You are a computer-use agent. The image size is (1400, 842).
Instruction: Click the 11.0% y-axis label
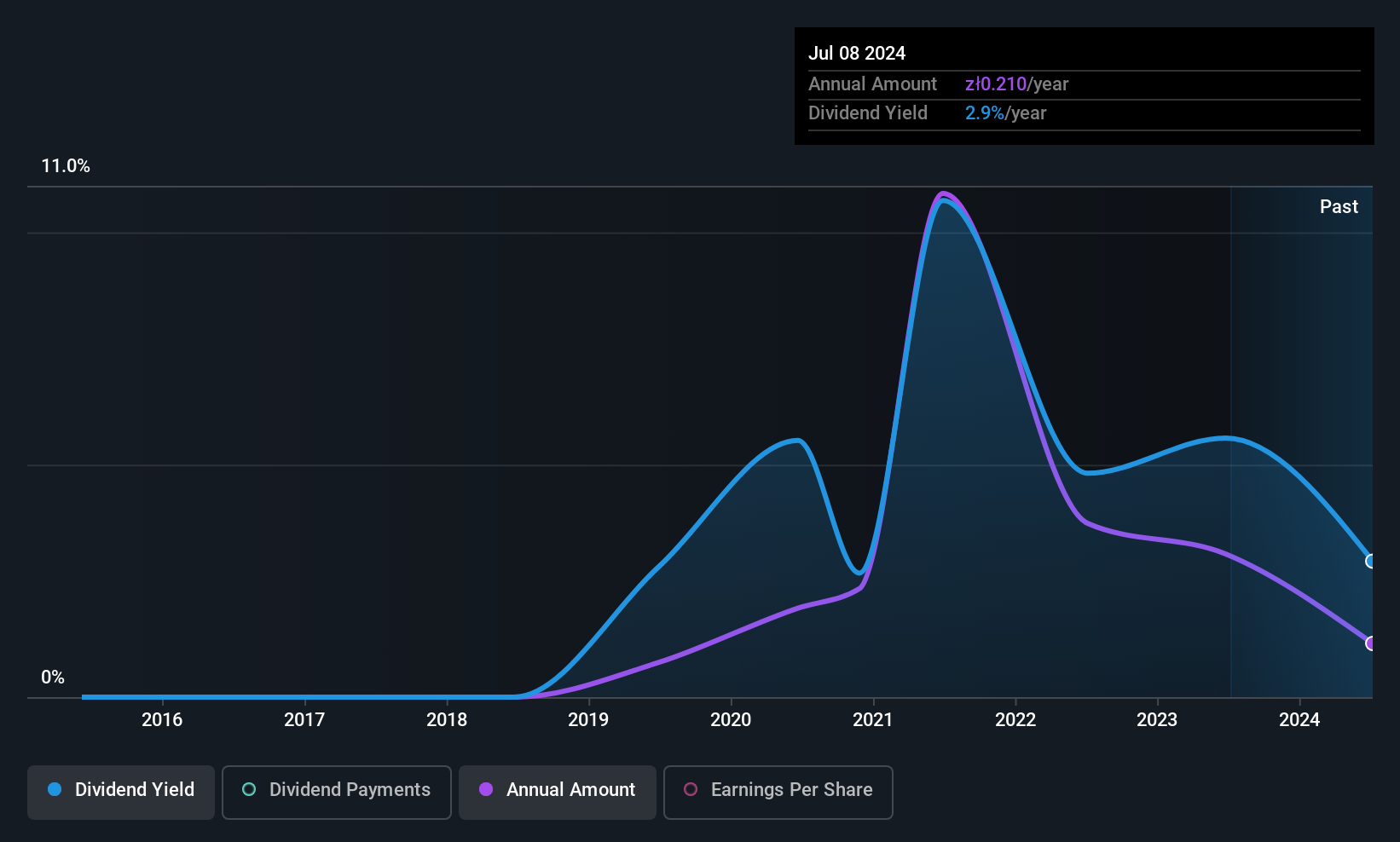point(66,166)
